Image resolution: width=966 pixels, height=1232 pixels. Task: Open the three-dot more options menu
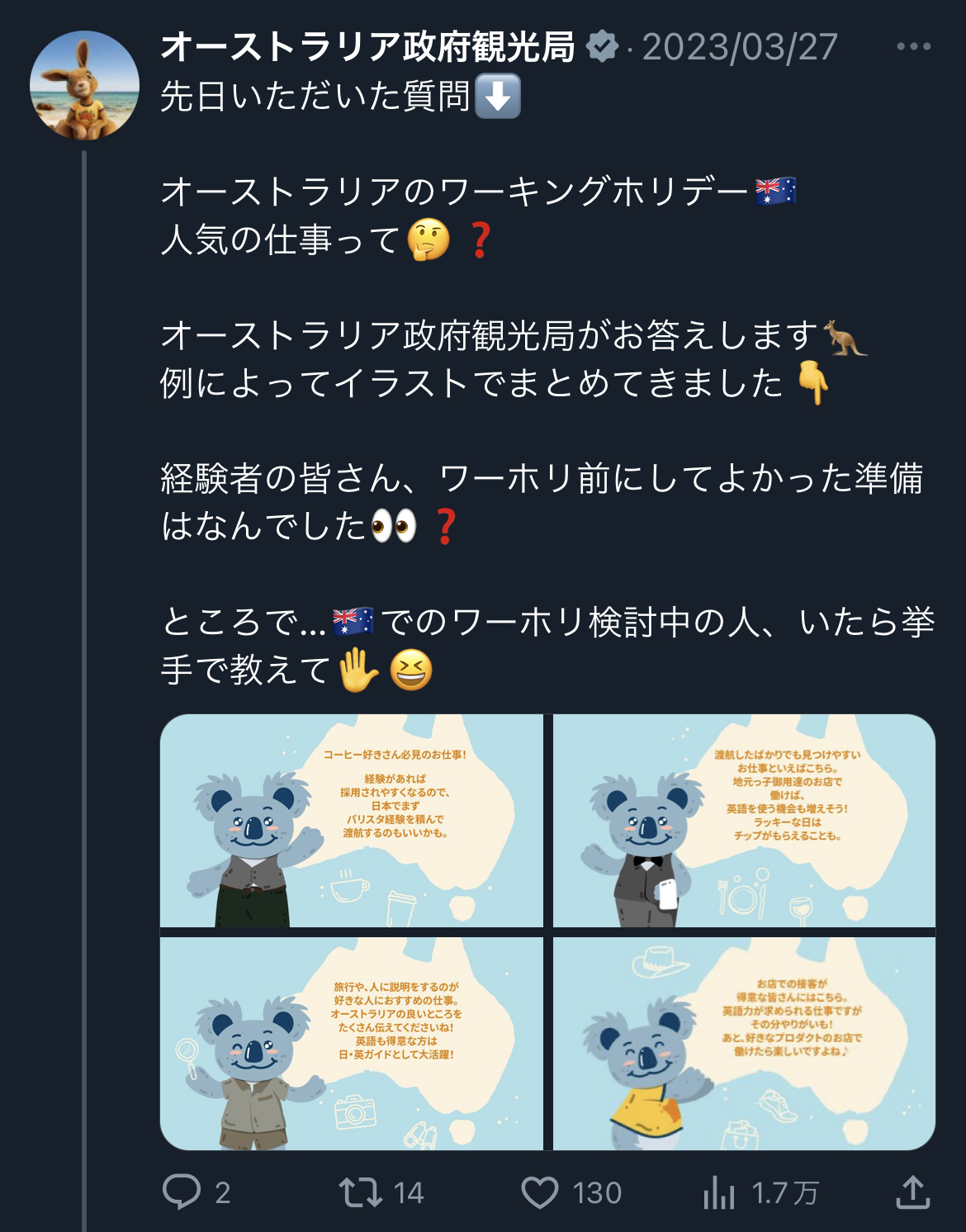(914, 47)
